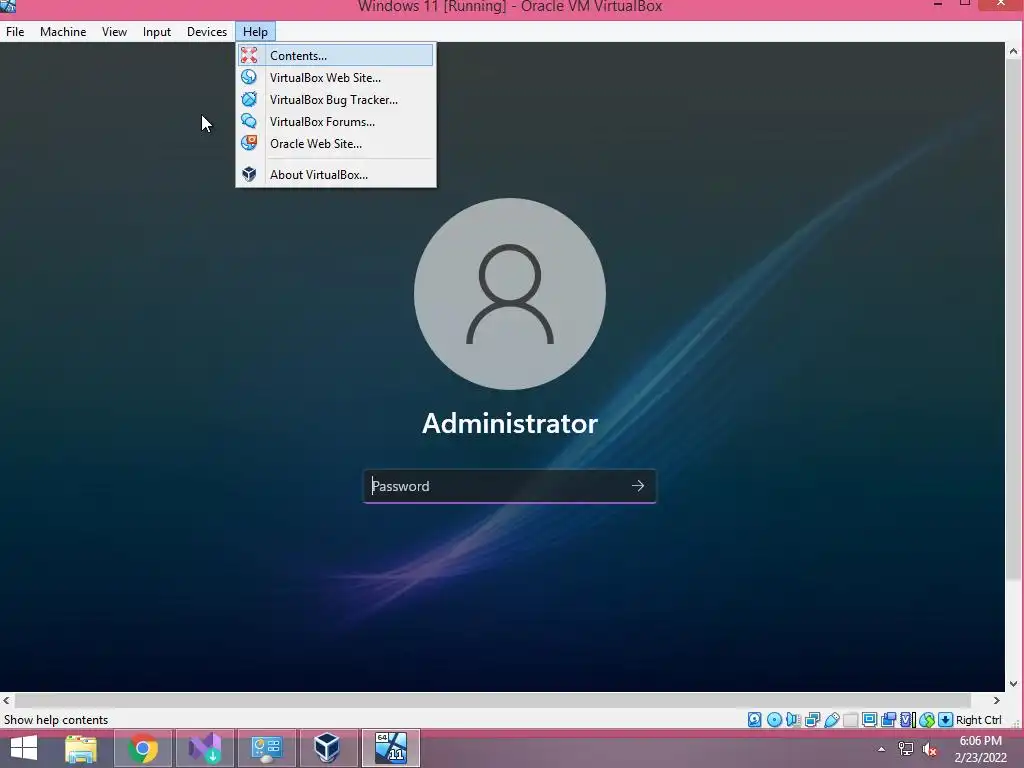Open the Devices menu
Viewport: 1024px width, 768px height.
coord(207,31)
